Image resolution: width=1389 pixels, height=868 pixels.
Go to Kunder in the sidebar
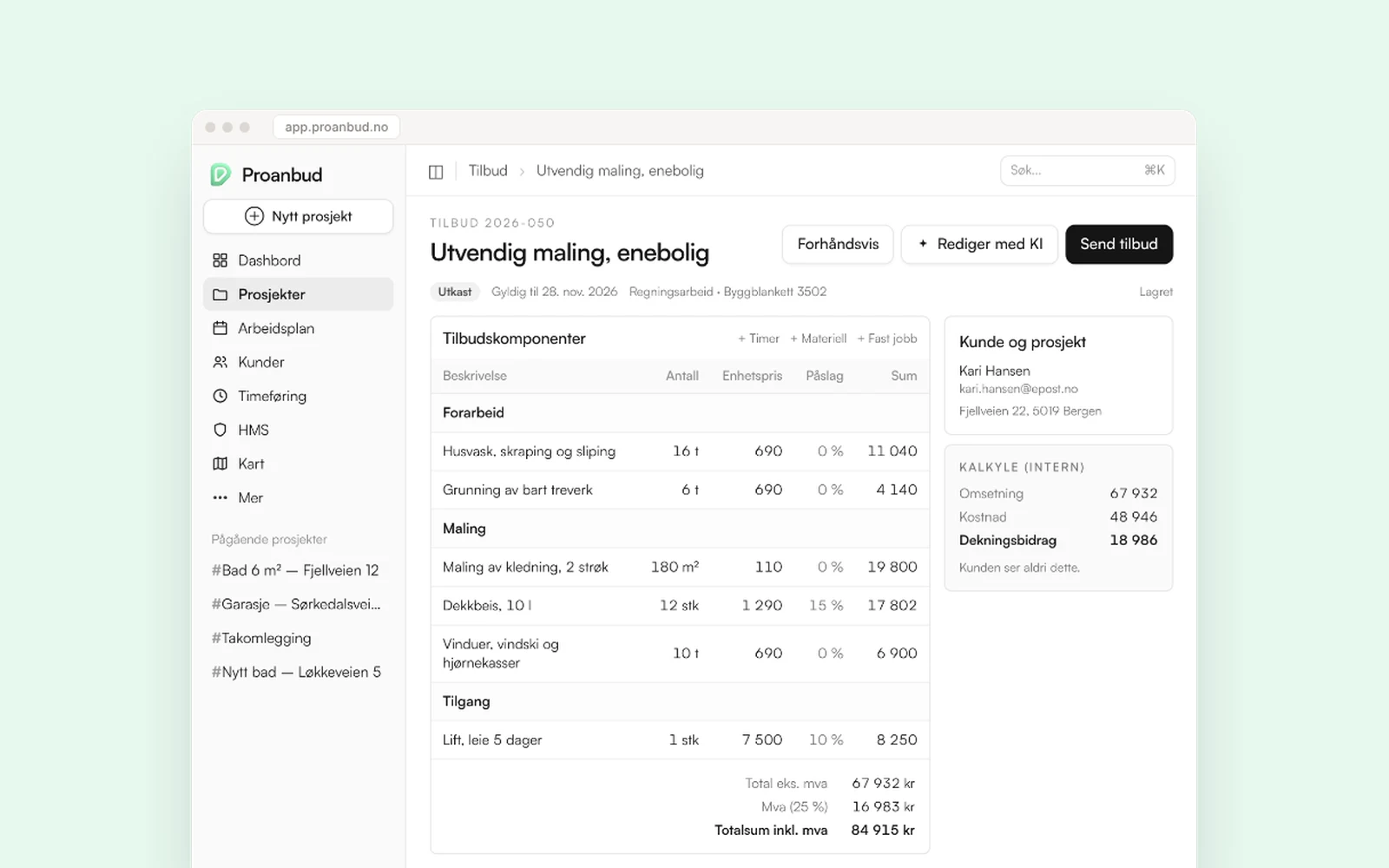[x=298, y=362]
